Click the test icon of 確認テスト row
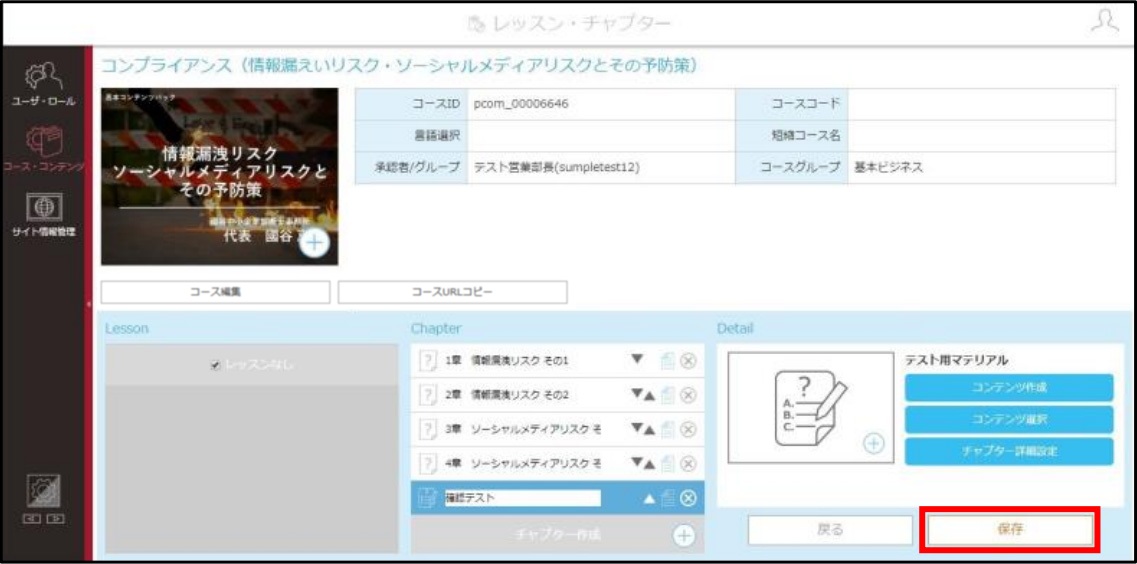The width and height of the screenshot is (1137, 564). coord(429,497)
